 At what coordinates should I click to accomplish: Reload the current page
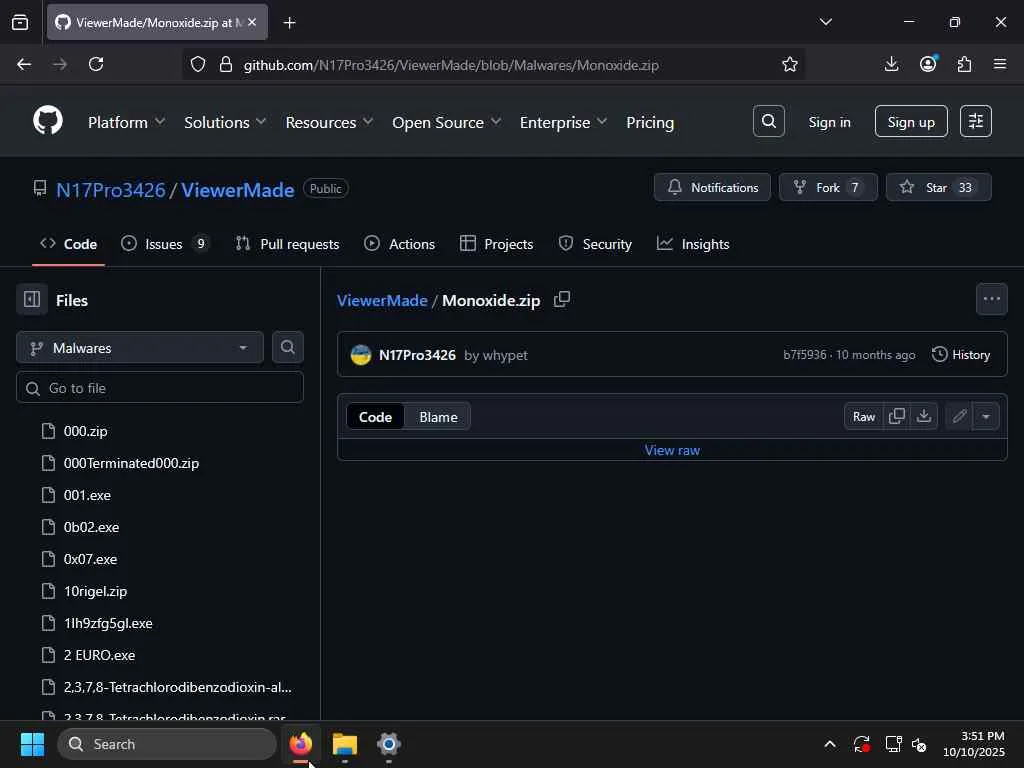point(96,64)
